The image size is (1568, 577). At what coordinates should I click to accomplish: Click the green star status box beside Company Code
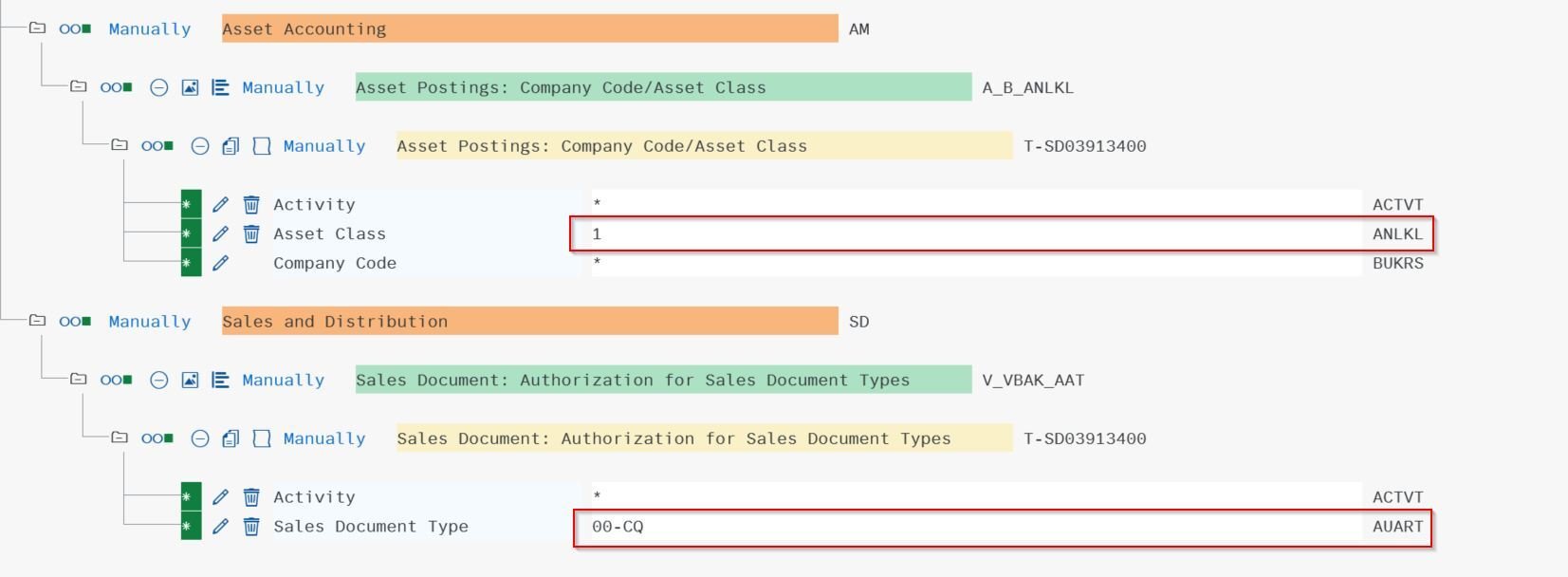click(x=191, y=264)
